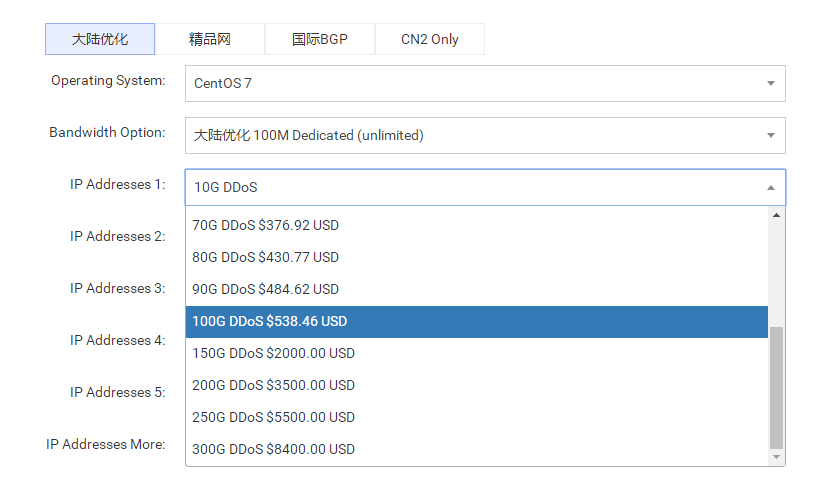Click the dropdown list scroll-down arrow
This screenshot has height=484, width=831.
point(777,457)
